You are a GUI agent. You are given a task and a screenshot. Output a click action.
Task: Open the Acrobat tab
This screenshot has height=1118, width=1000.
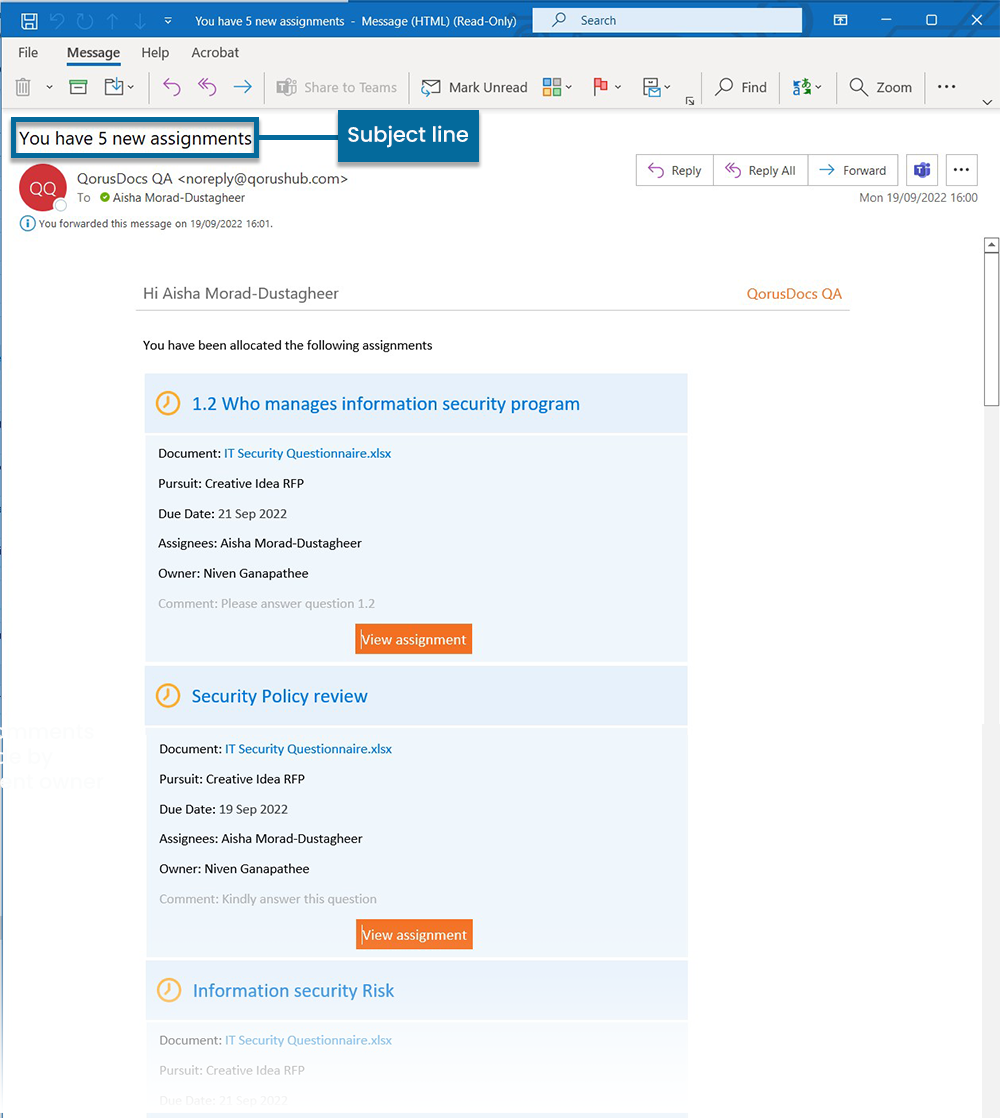pyautogui.click(x=215, y=53)
